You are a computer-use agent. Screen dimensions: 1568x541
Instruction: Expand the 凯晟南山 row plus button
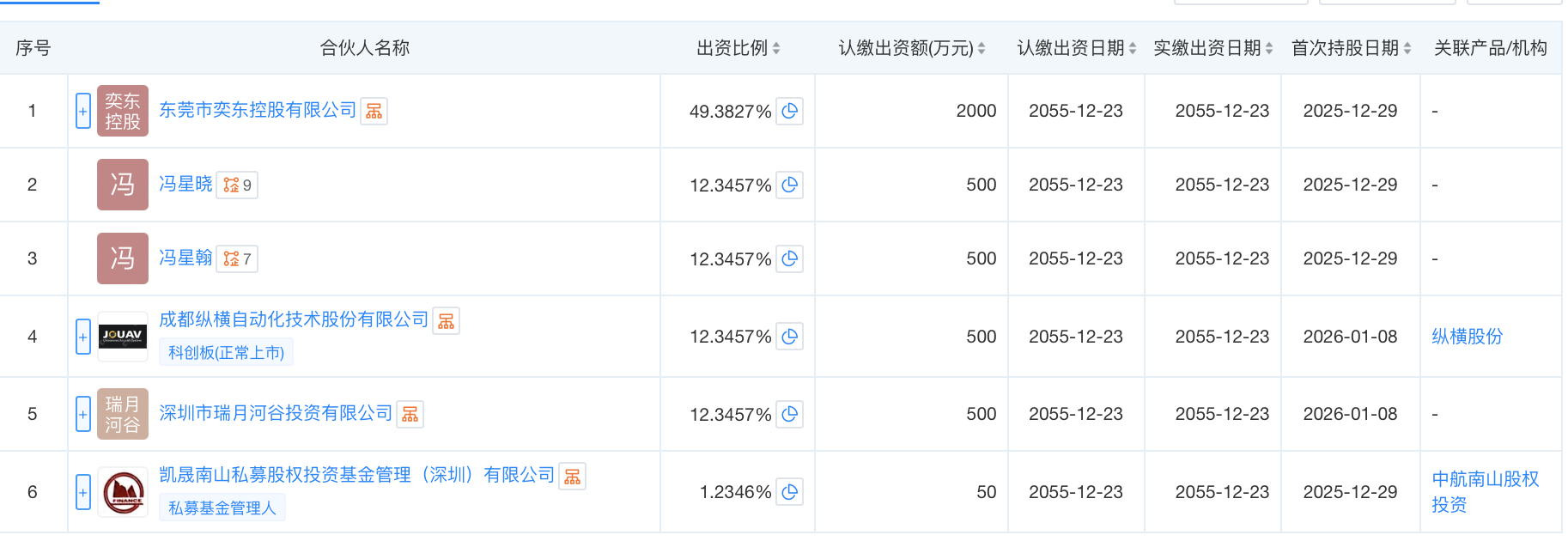[x=83, y=492]
